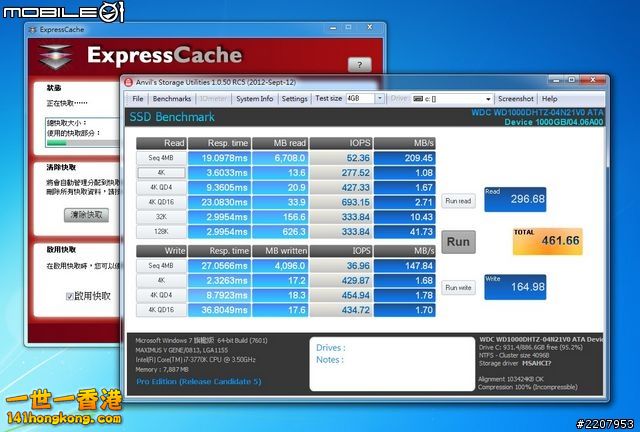Open the Settings menu item
Viewport: 640px width, 432px height.
(x=294, y=99)
